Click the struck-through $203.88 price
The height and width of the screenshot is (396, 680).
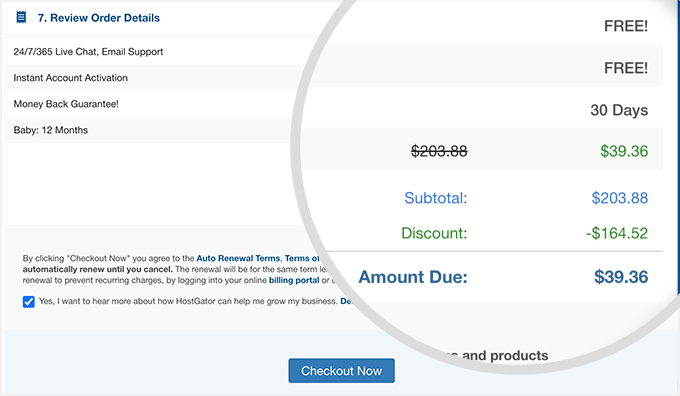coord(439,151)
